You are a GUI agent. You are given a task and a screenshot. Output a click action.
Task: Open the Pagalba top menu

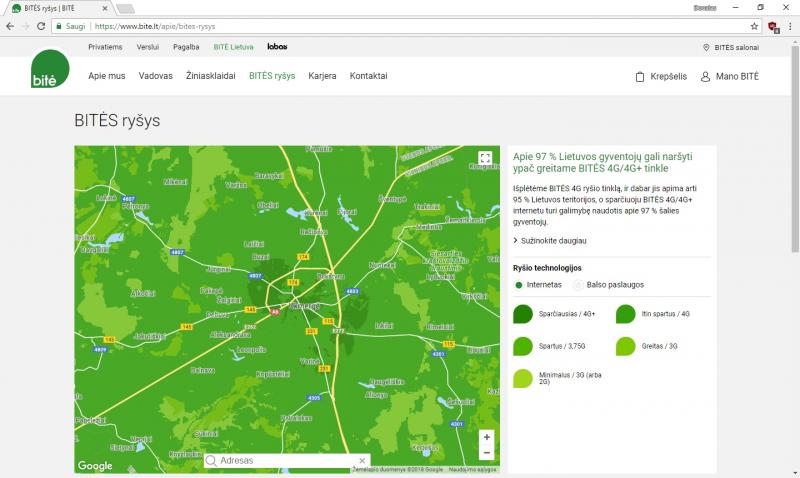(x=186, y=47)
